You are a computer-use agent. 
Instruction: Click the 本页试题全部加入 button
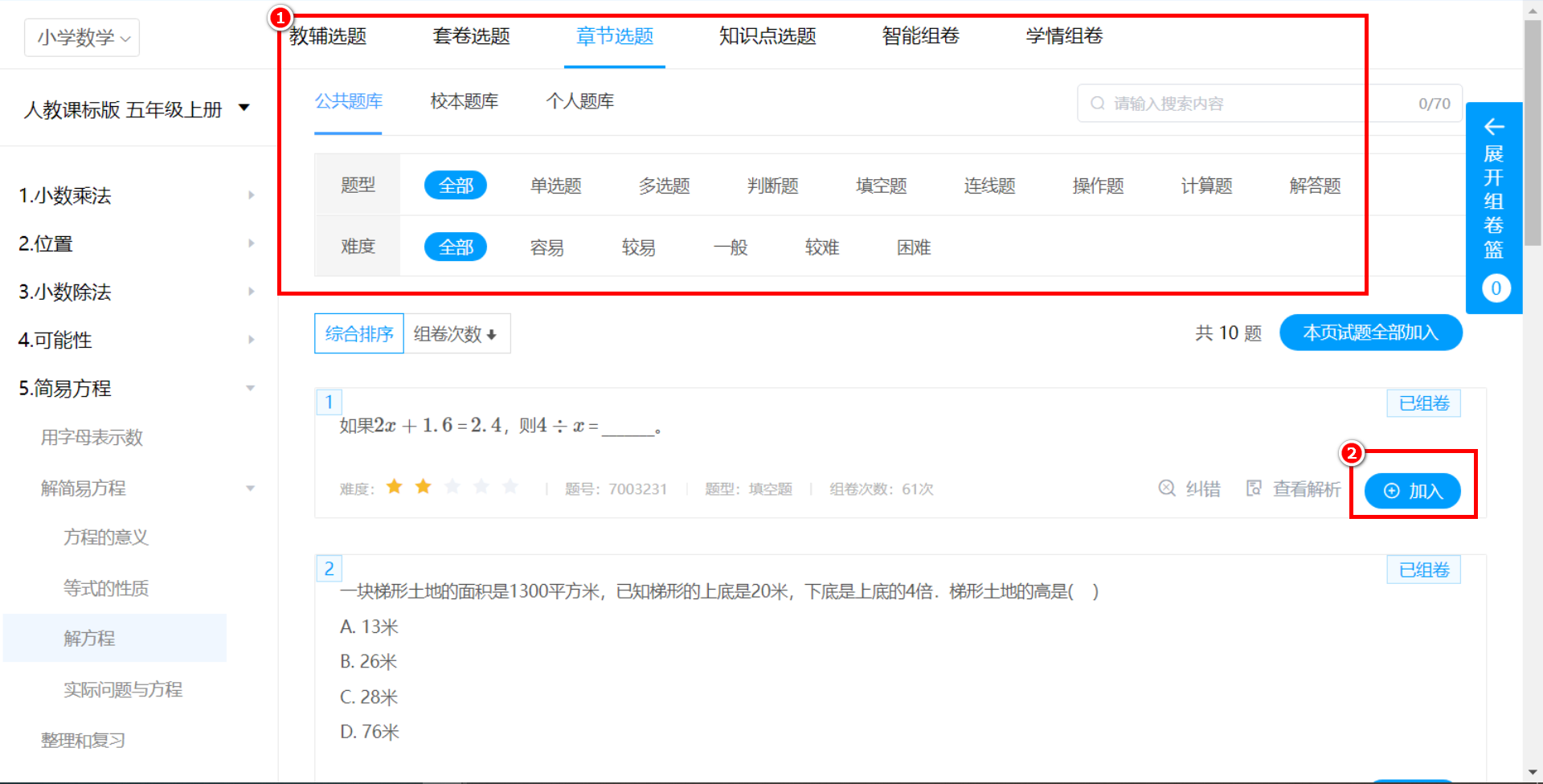click(x=1370, y=333)
